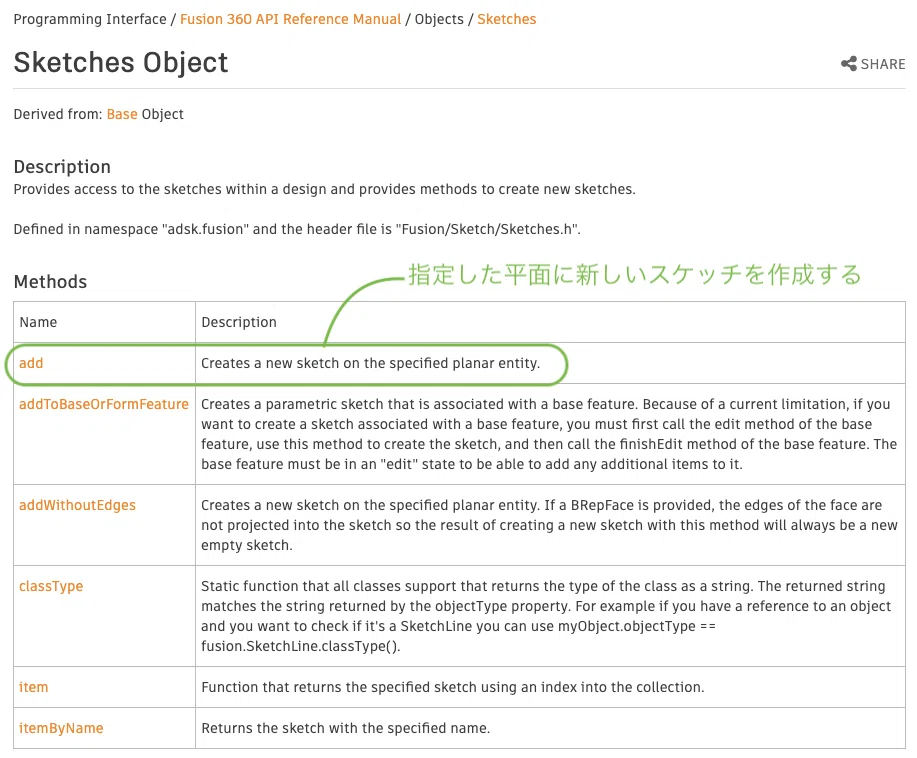This screenshot has width=917, height=758.
Task: Open the classType method link
Action: pos(51,586)
